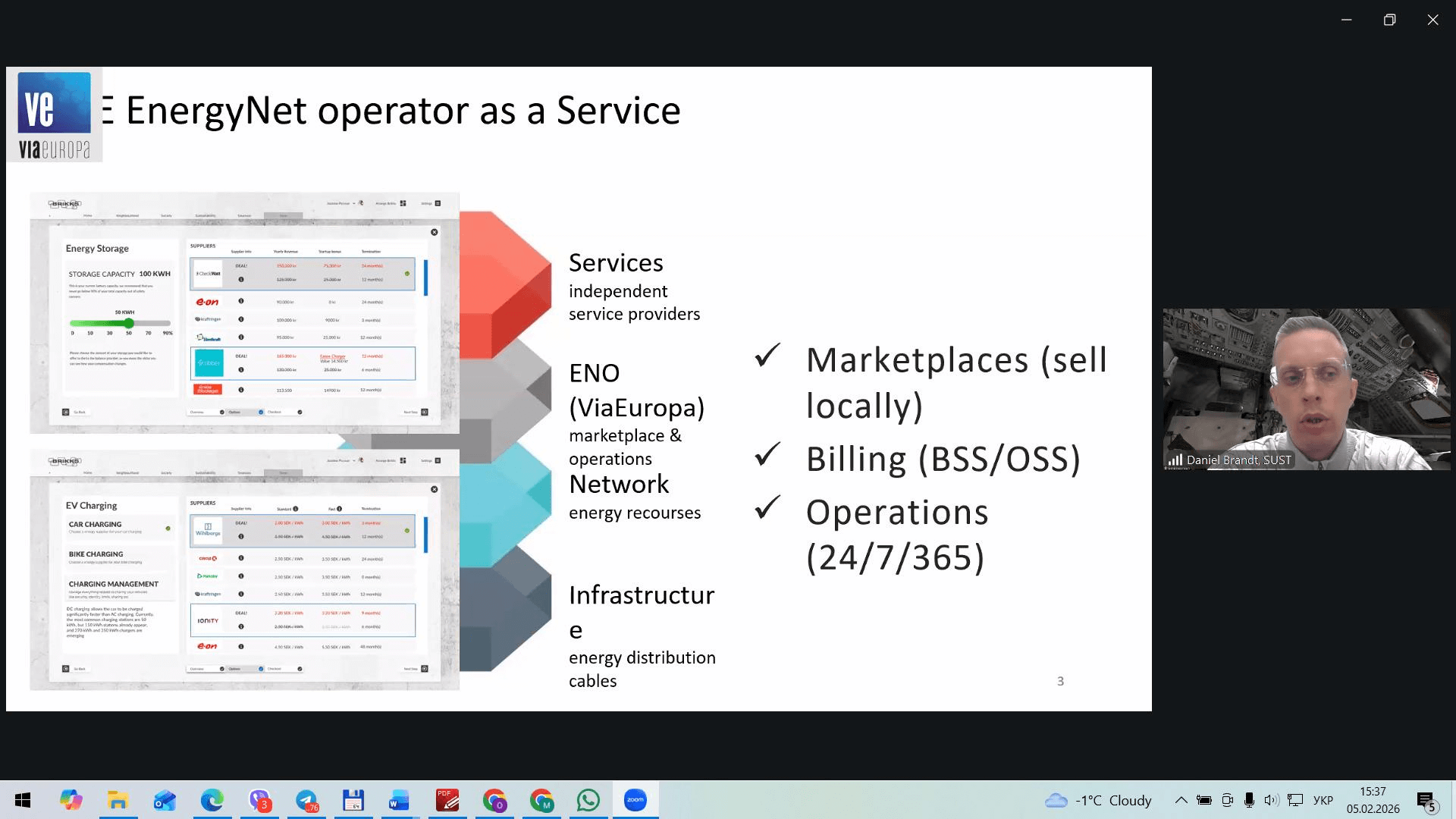Open the Copilot taskbar icon

(71, 800)
